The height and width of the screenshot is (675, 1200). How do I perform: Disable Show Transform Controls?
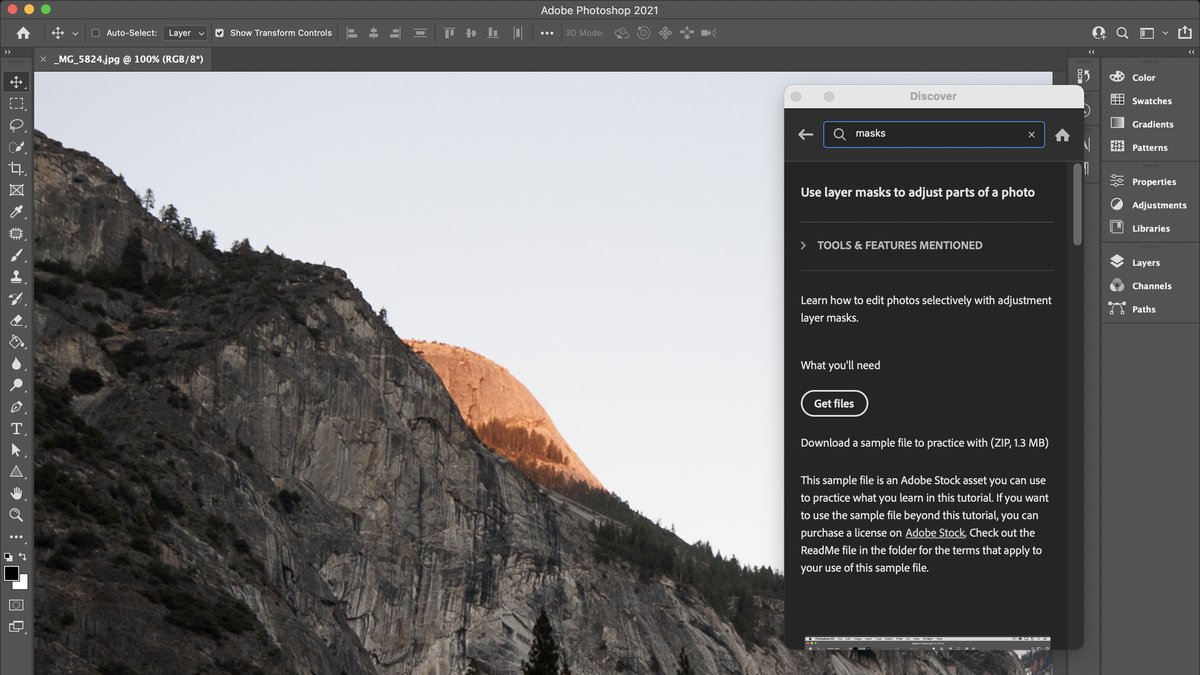[x=220, y=32]
